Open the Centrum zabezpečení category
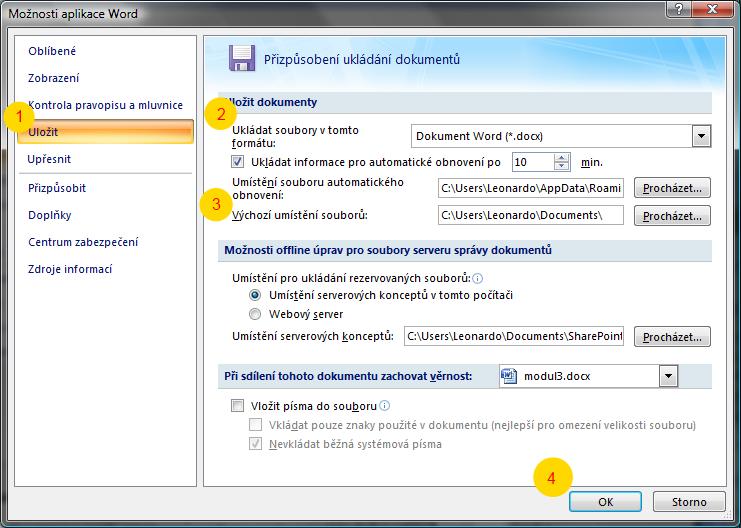Image resolution: width=741 pixels, height=528 pixels. [x=83, y=242]
